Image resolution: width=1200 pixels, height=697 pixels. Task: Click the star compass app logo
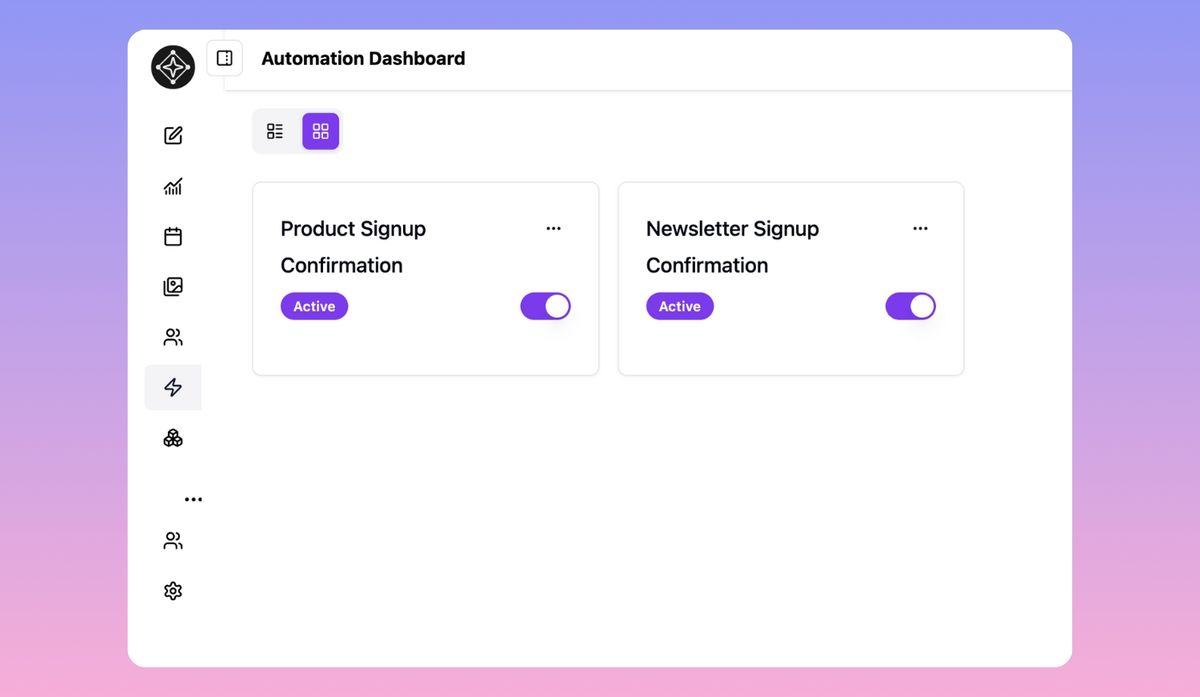173,68
